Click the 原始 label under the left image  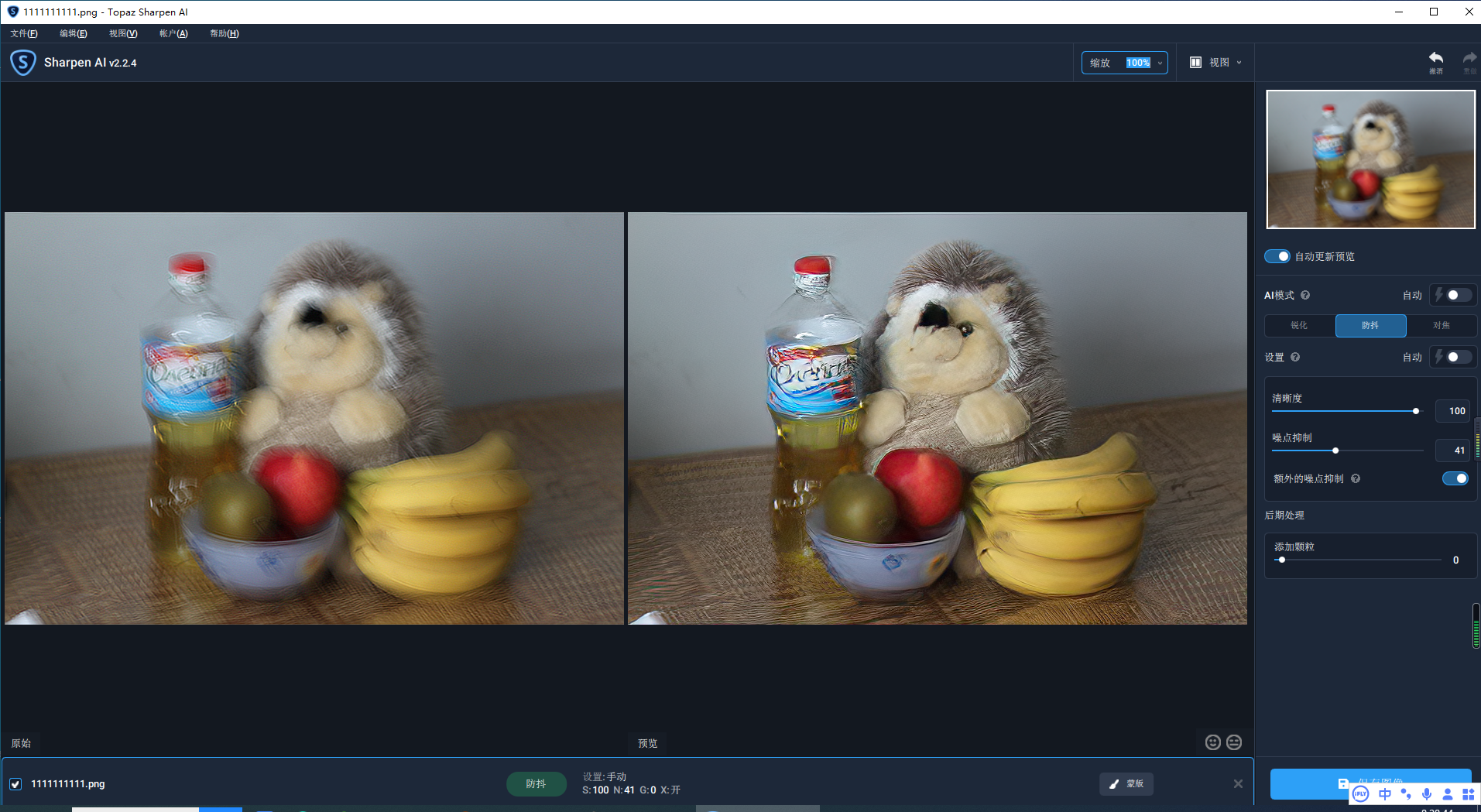point(21,743)
